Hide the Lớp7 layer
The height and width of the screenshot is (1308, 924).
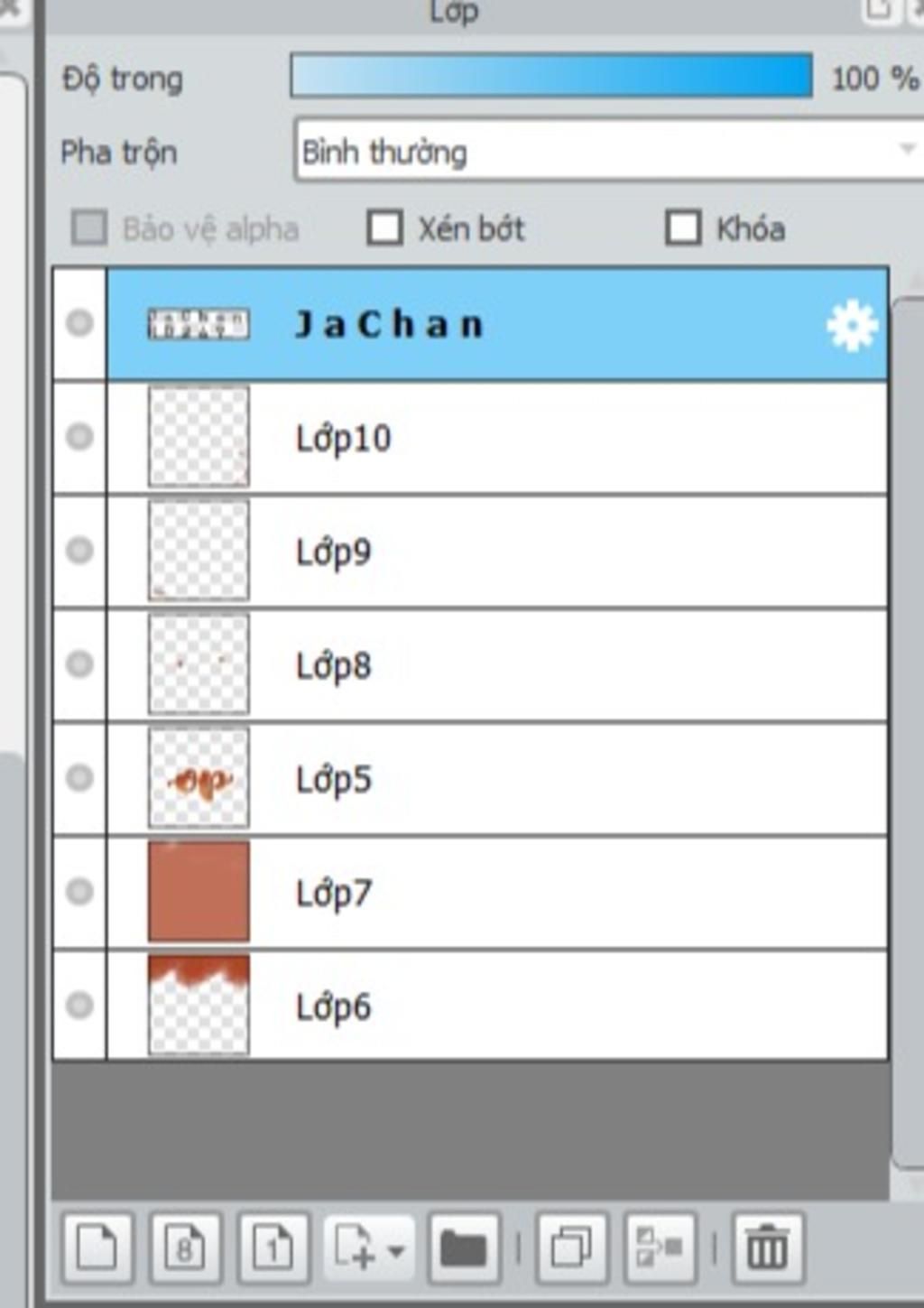click(79, 892)
